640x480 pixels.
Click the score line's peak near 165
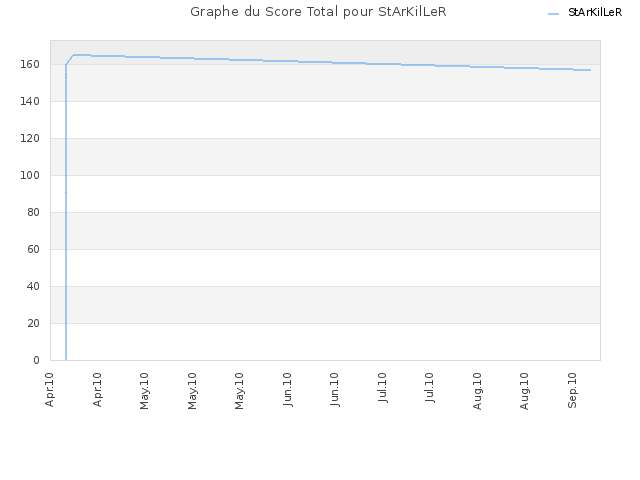pyautogui.click(x=82, y=55)
